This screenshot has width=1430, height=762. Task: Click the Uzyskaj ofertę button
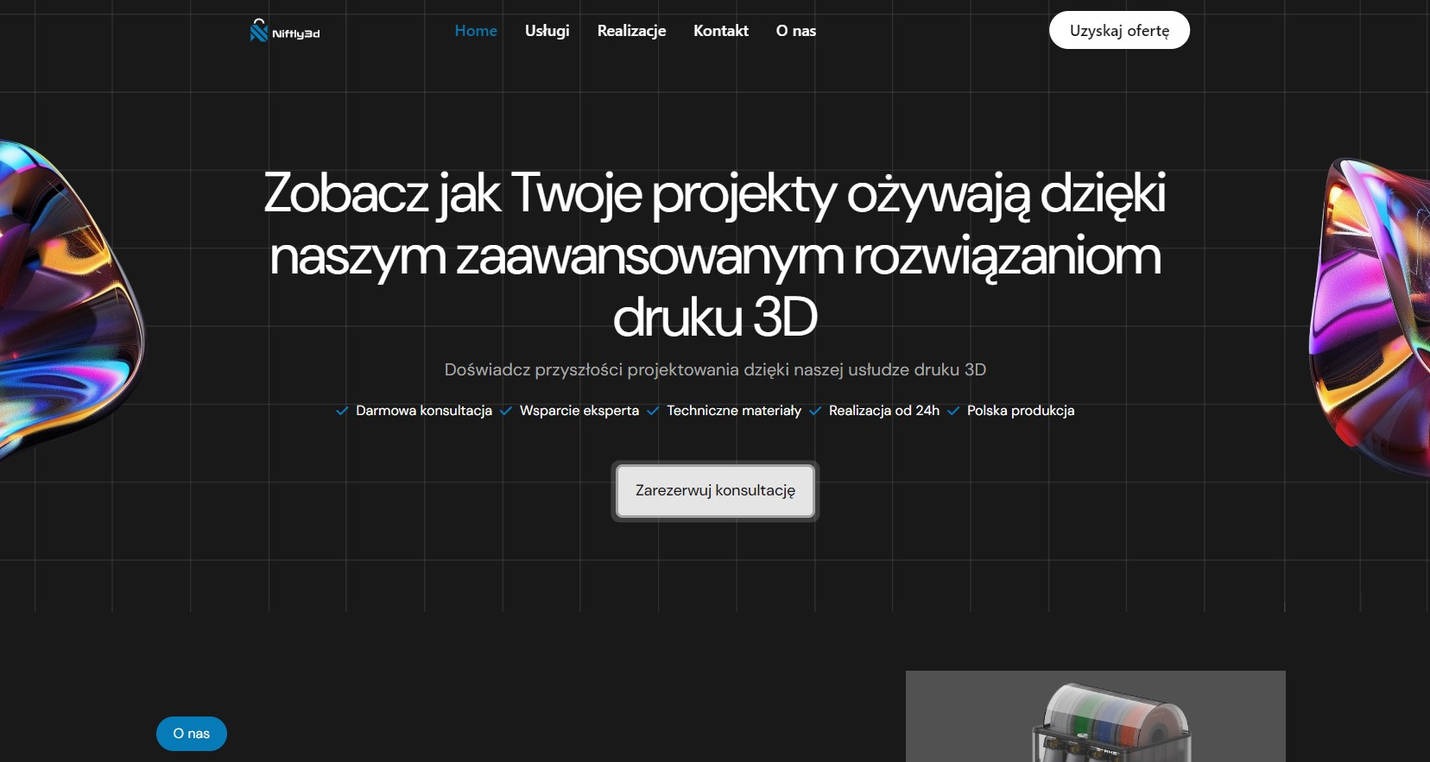click(1119, 28)
